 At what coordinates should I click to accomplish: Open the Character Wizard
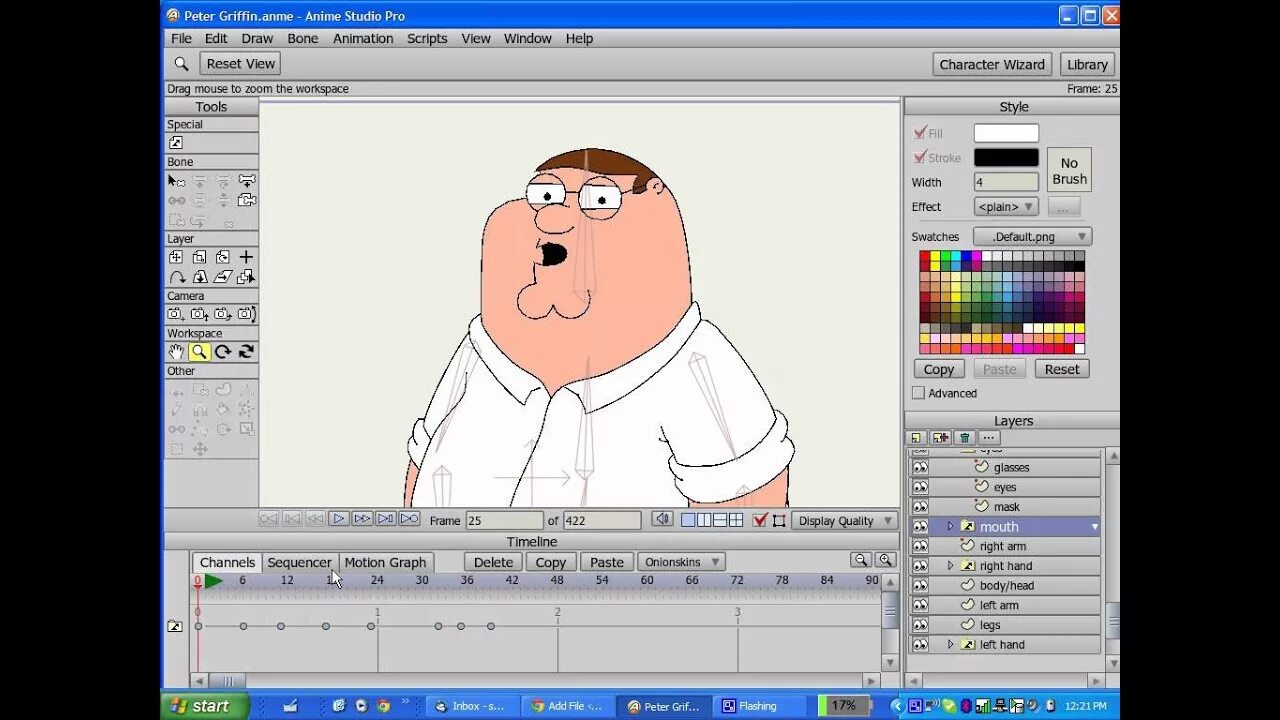[992, 64]
